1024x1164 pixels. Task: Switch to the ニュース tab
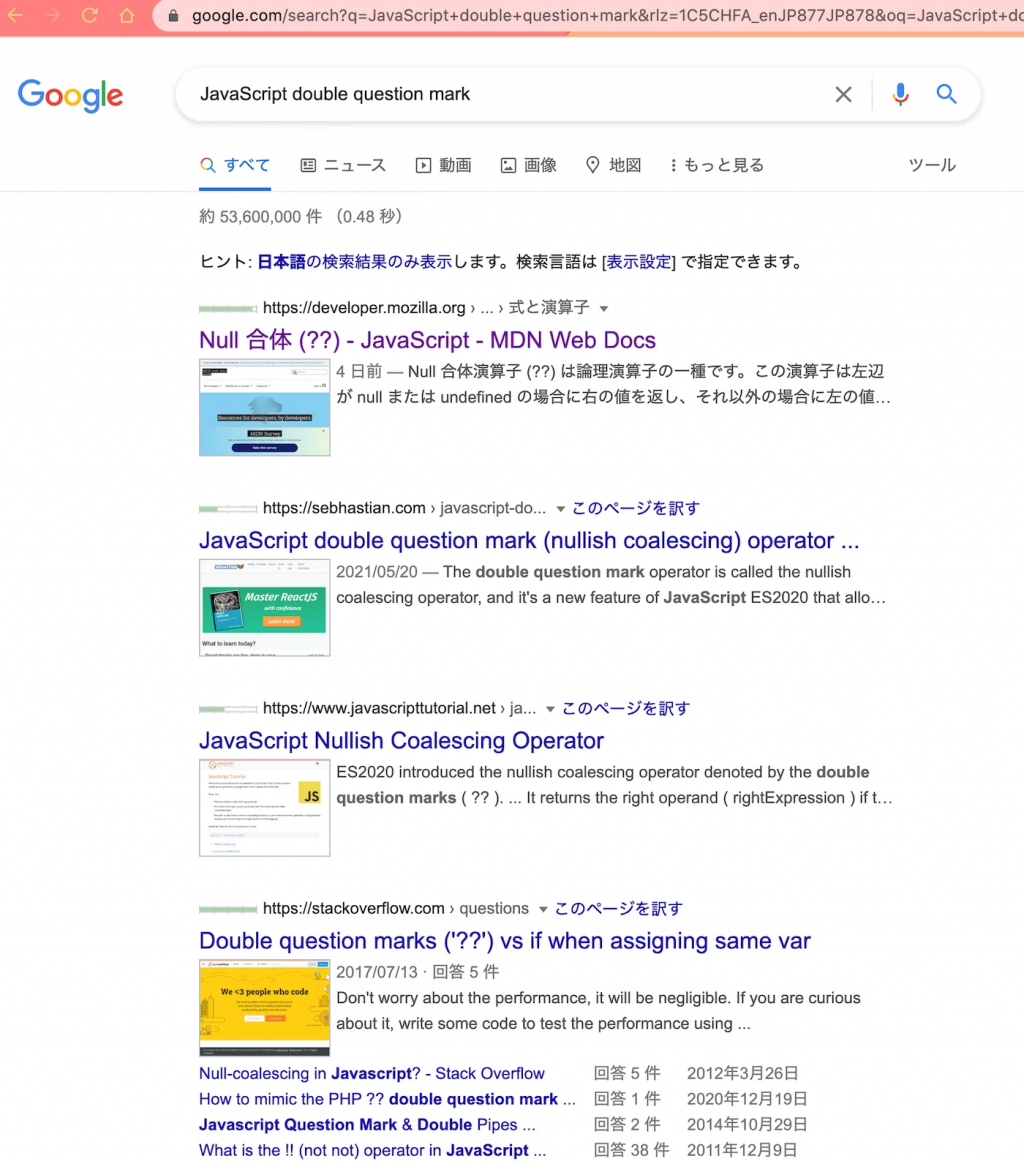343,165
